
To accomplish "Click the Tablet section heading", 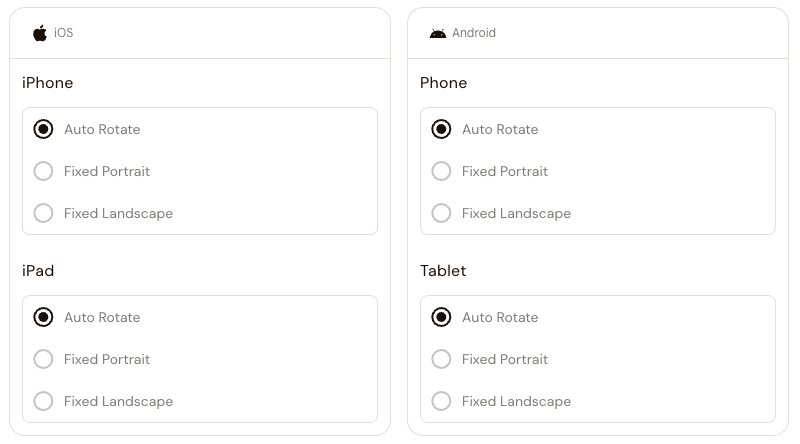I will tap(443, 271).
